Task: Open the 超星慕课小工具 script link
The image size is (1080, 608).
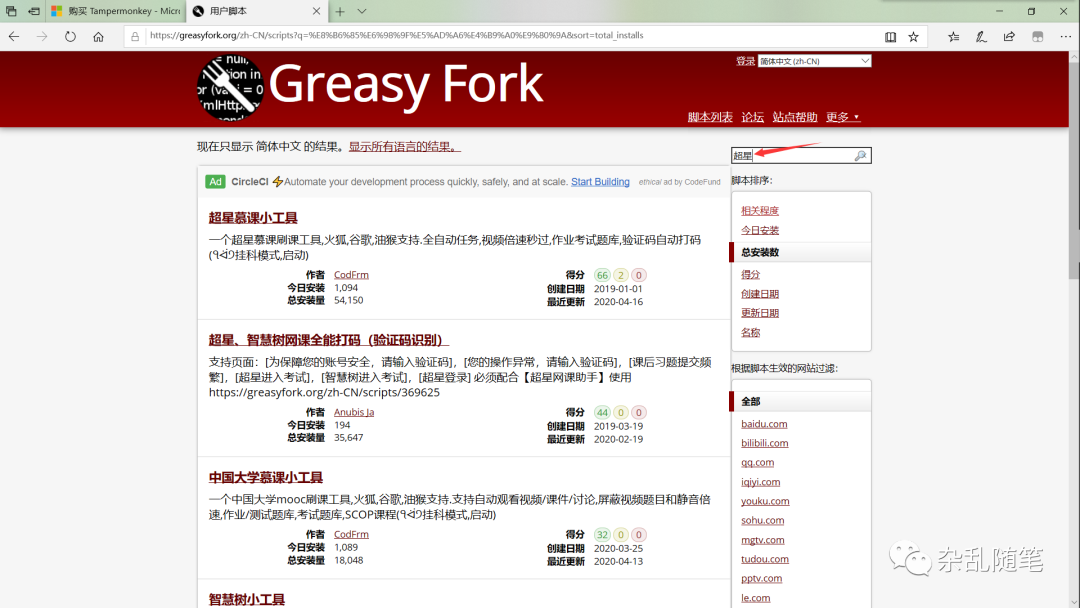Action: (253, 218)
